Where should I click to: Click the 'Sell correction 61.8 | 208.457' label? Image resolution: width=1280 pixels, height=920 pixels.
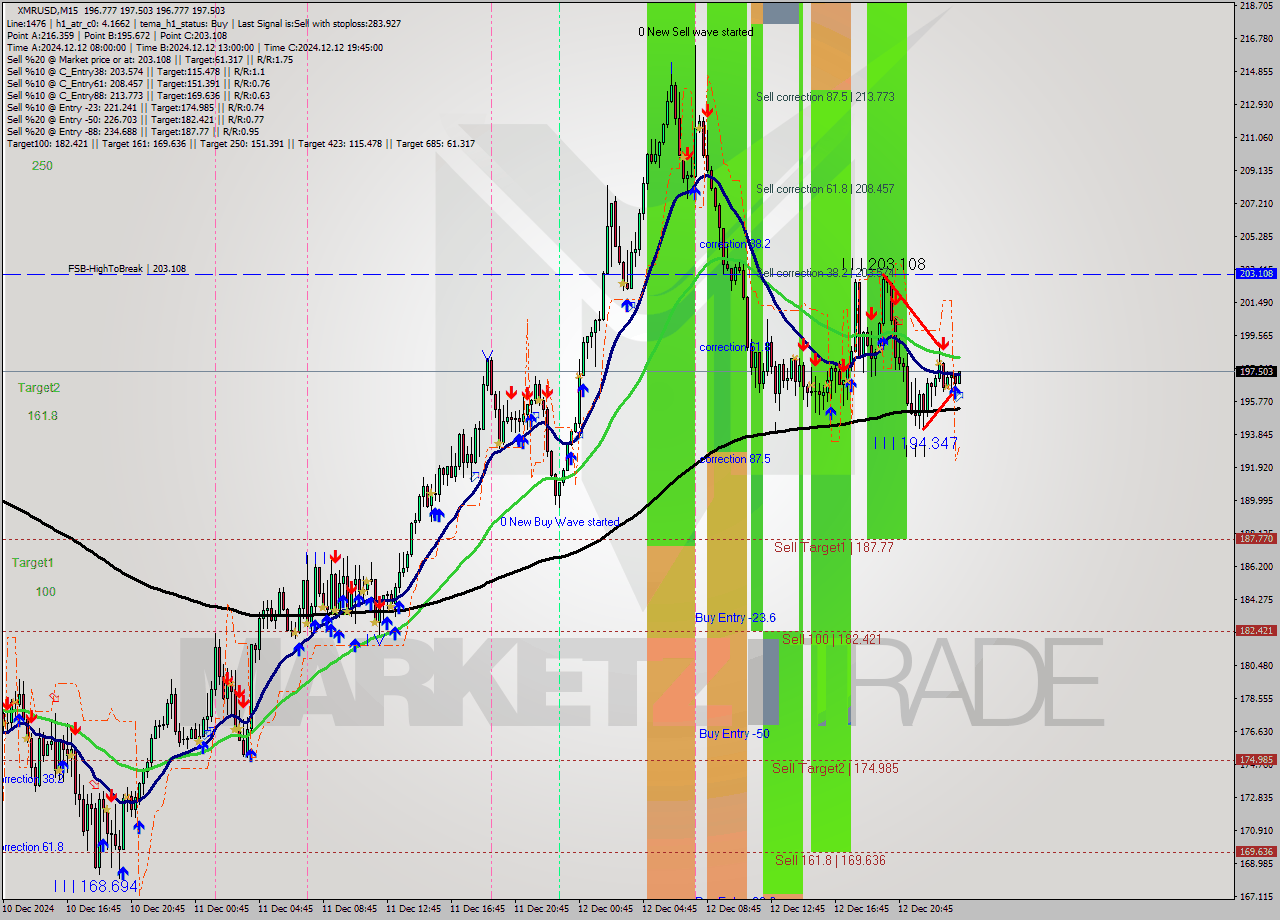825,189
